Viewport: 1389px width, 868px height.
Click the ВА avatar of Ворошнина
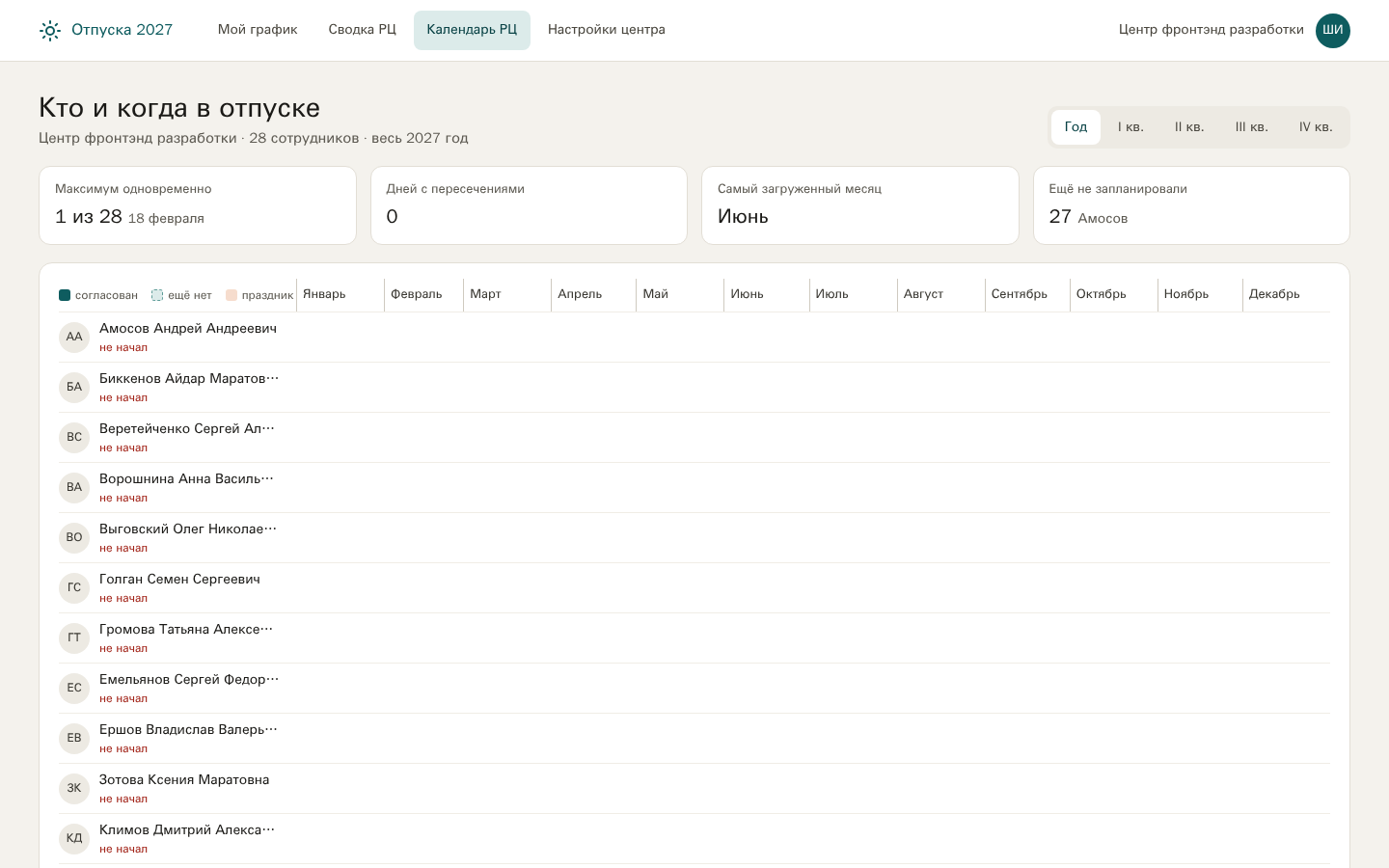coord(74,487)
